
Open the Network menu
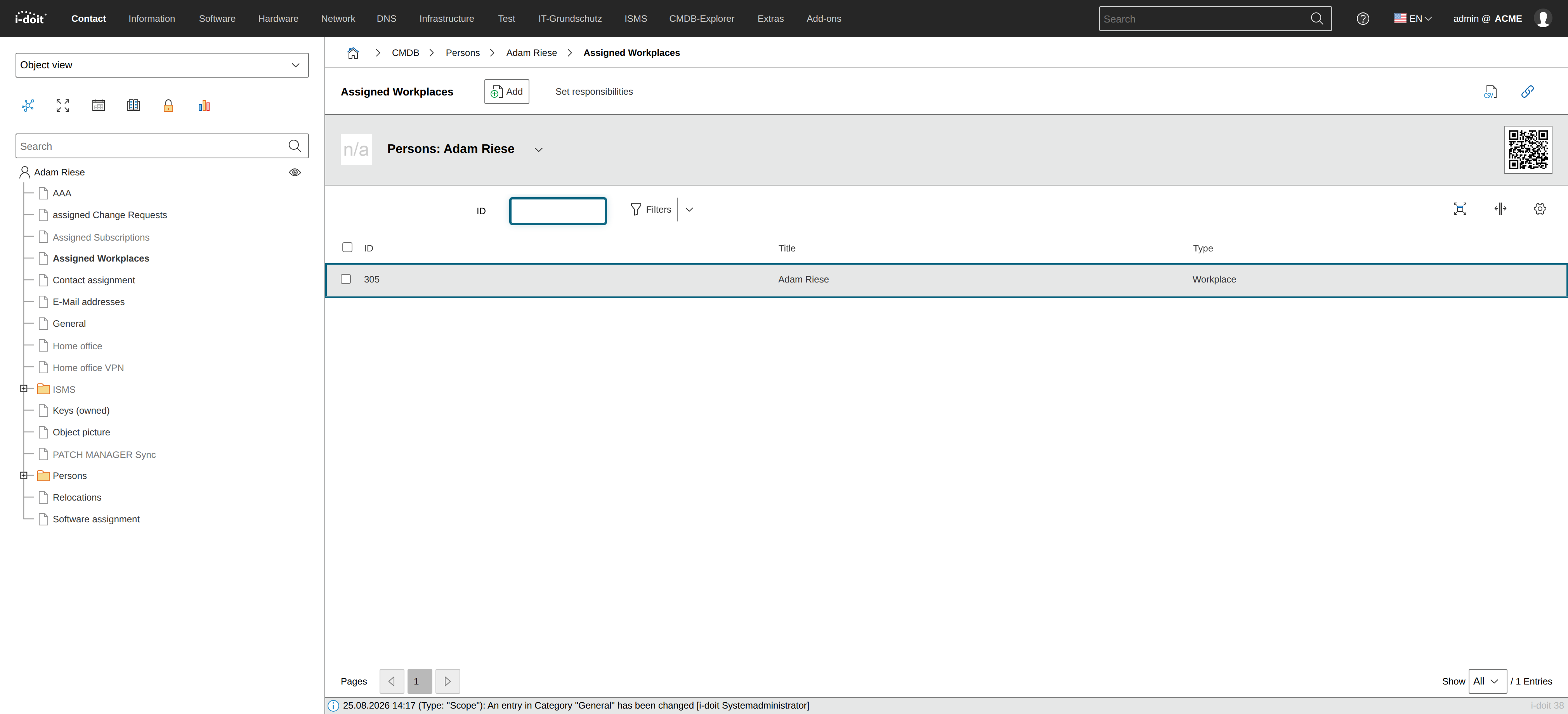click(338, 19)
